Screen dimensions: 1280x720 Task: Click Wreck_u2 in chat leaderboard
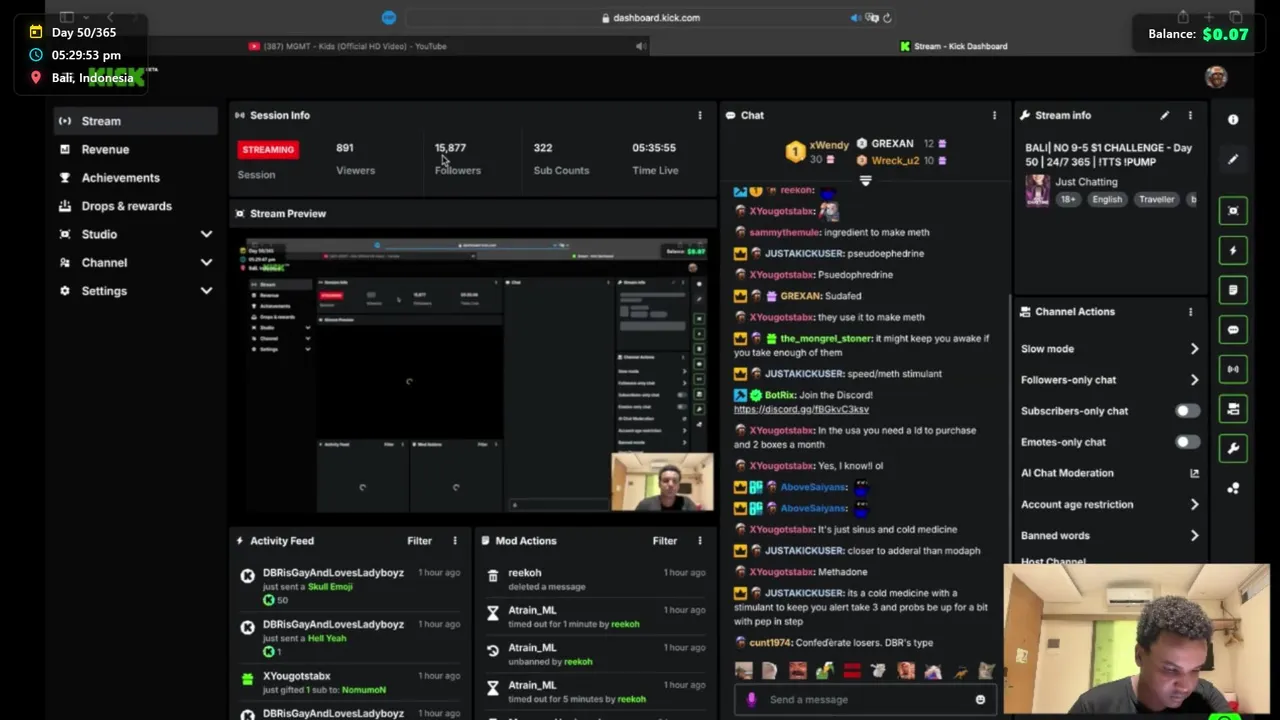895,160
